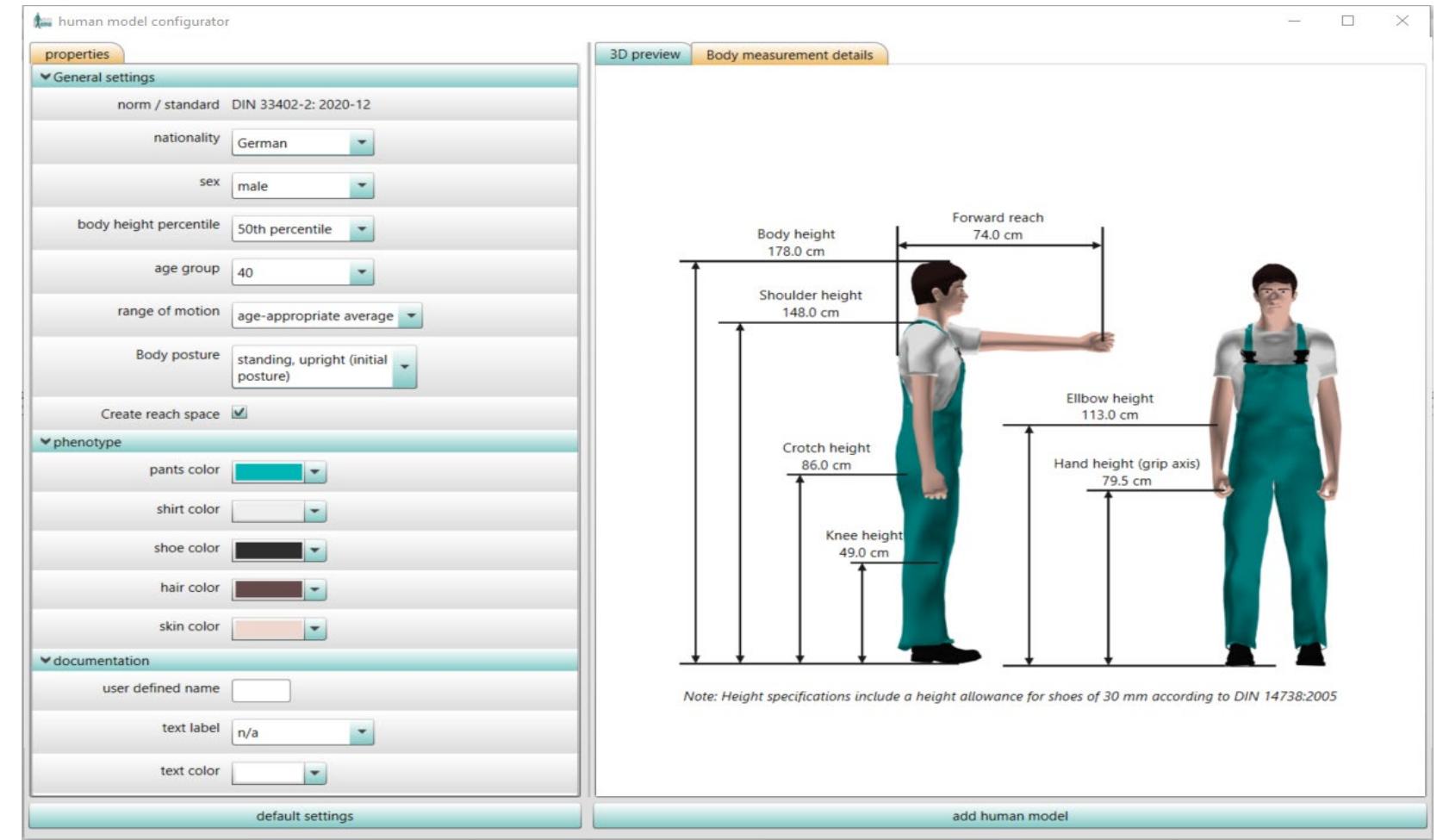Image resolution: width=1443 pixels, height=840 pixels.
Task: Open the text label dropdown
Action: (x=363, y=731)
